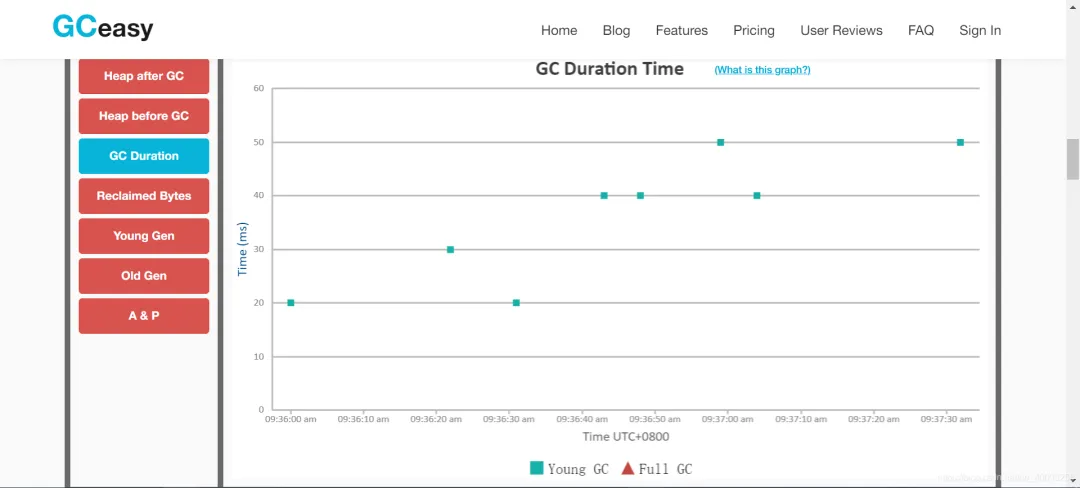Click the first 20 ms data point at 09:36:00

[x=291, y=303]
